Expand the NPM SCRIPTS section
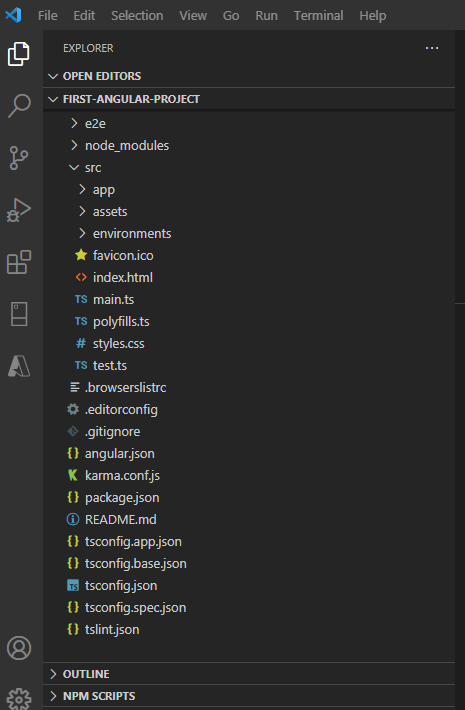The image size is (465, 710). click(x=249, y=696)
